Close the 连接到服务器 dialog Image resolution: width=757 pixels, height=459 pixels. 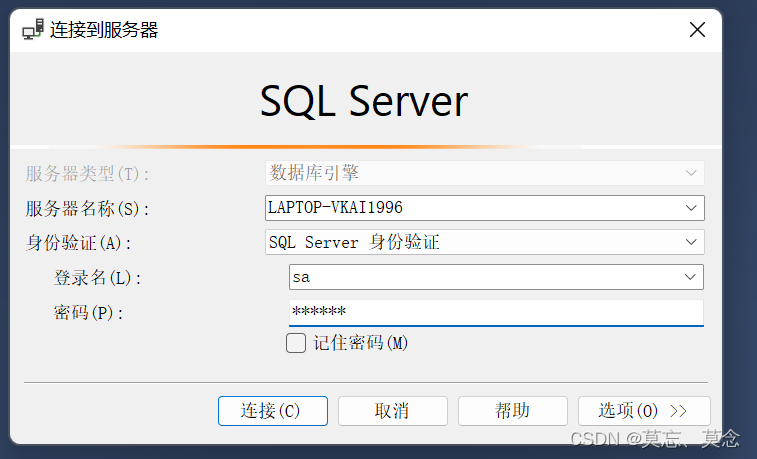[x=697, y=30]
